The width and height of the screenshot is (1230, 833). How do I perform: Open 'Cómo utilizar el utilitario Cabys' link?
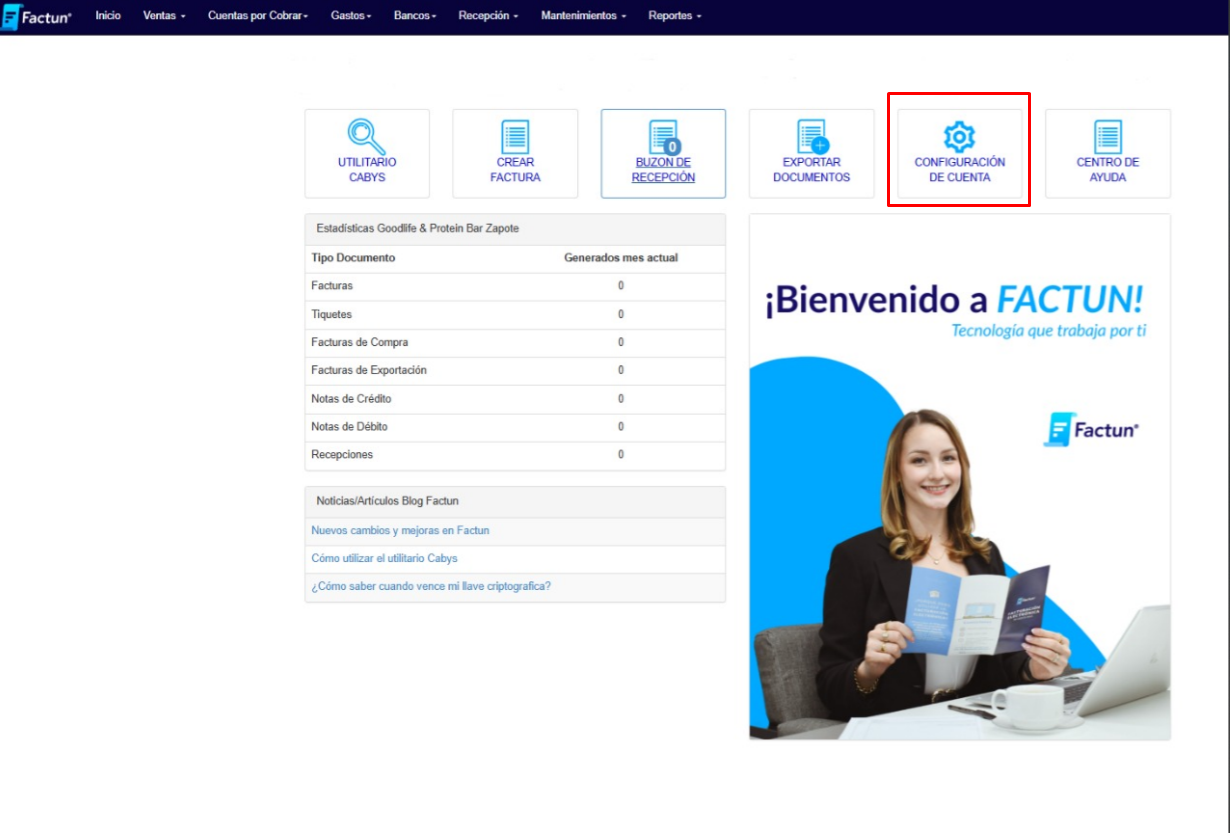click(384, 559)
